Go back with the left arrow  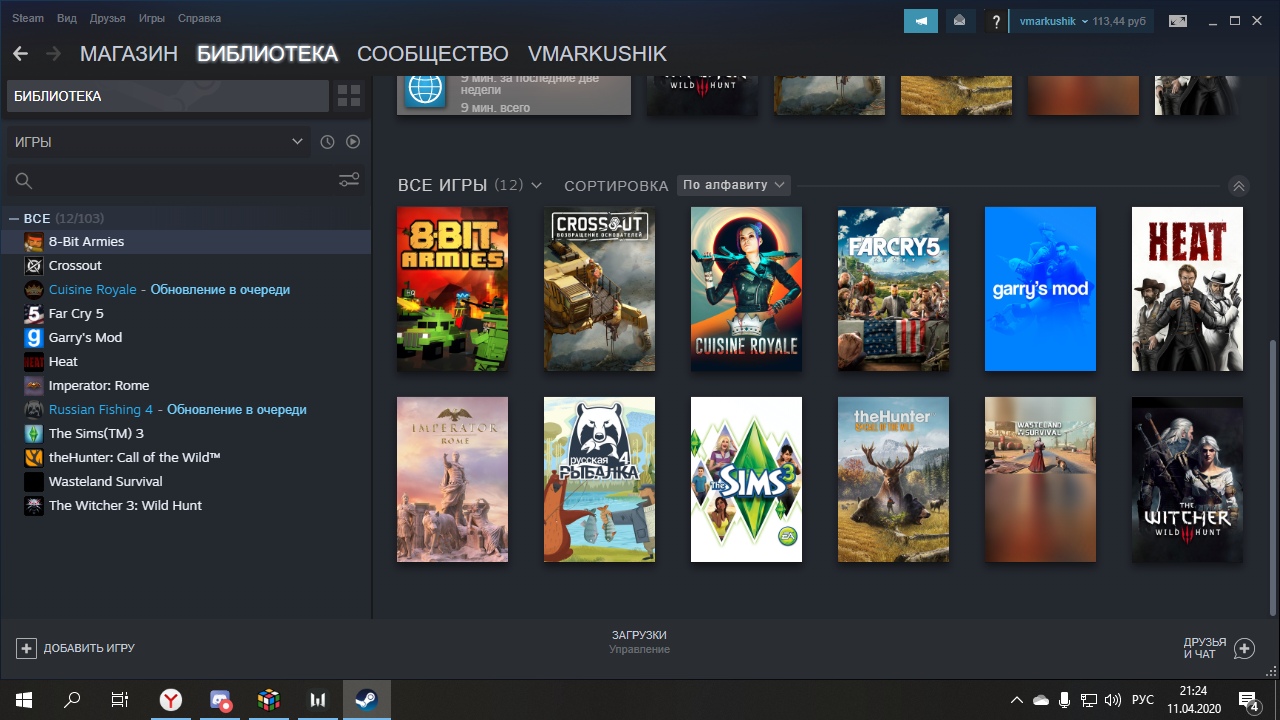click(20, 54)
